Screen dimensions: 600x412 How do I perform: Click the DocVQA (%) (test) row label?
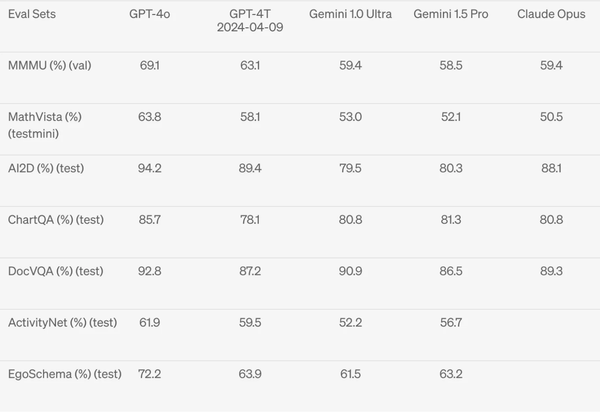click(x=55, y=271)
